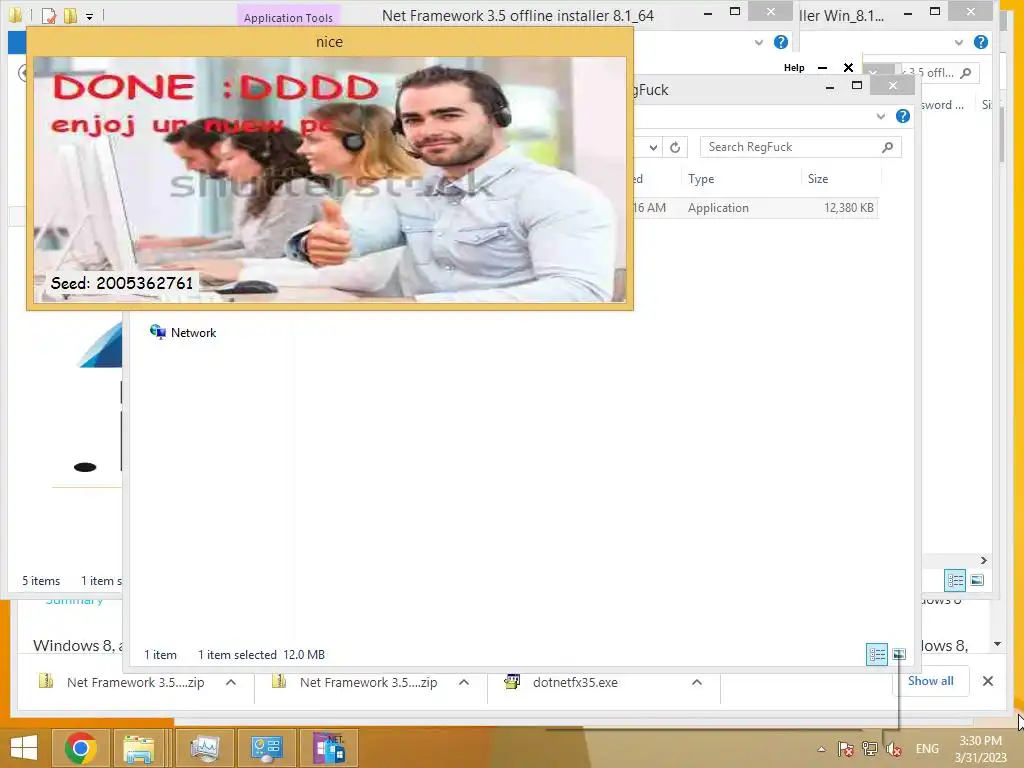This screenshot has height=768, width=1024.
Task: Open help in Net Framework 8.1_64 window
Action: (780, 42)
